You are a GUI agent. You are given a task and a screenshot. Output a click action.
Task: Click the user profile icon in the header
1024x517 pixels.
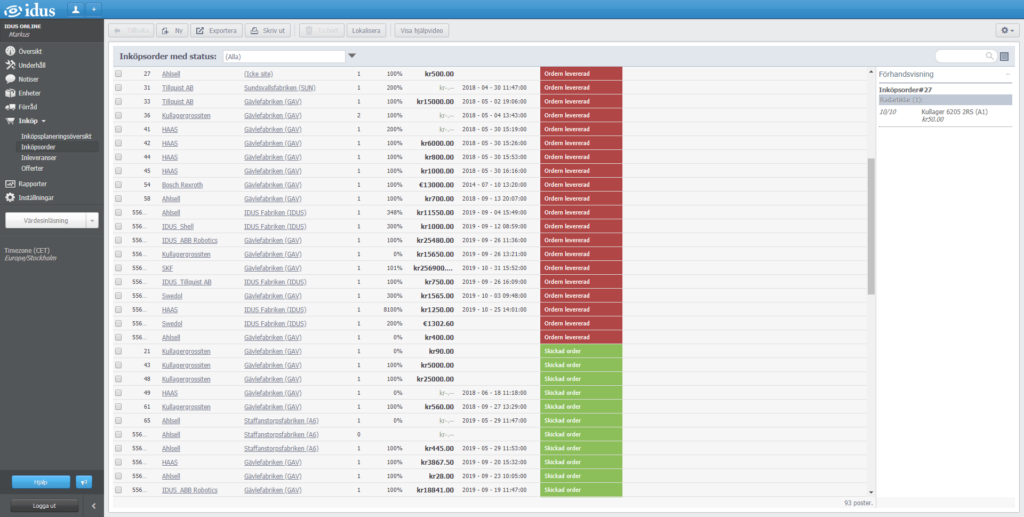click(76, 9)
